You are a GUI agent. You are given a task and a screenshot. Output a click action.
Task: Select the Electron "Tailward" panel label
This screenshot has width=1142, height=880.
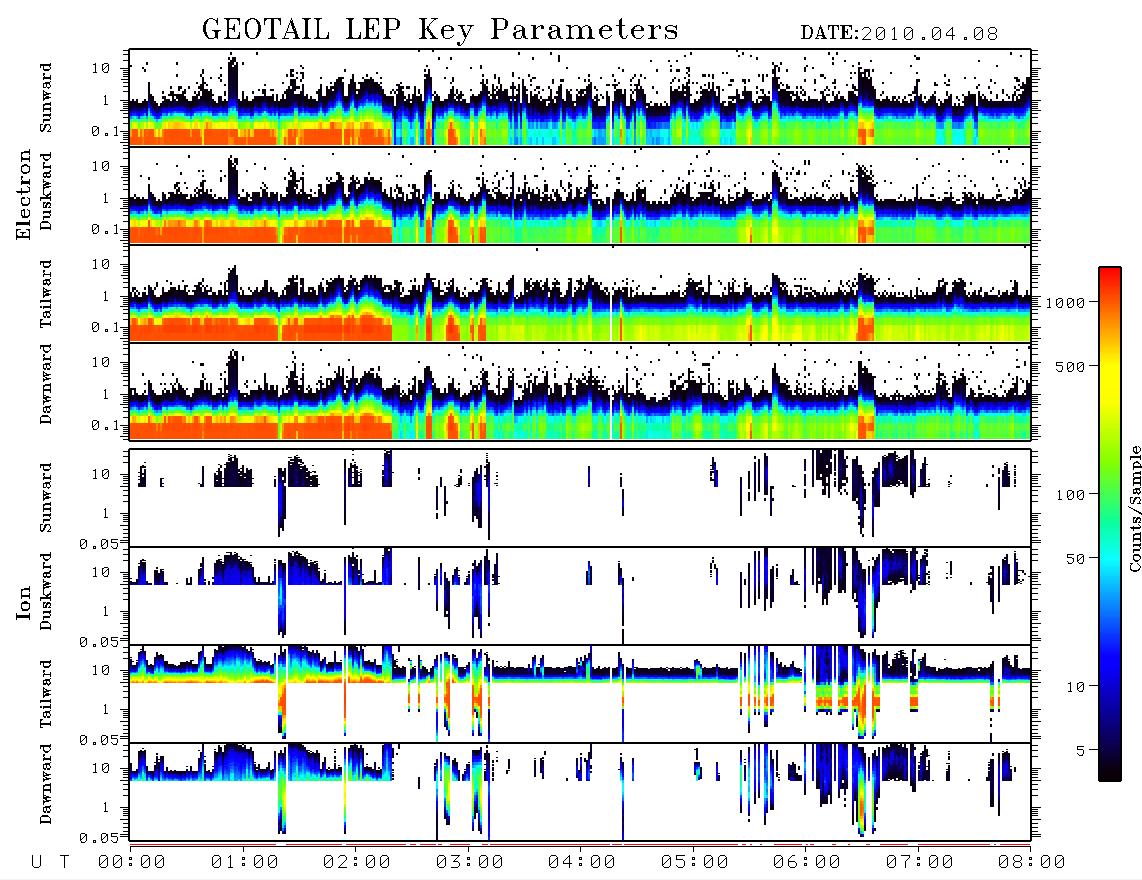pyautogui.click(x=46, y=294)
